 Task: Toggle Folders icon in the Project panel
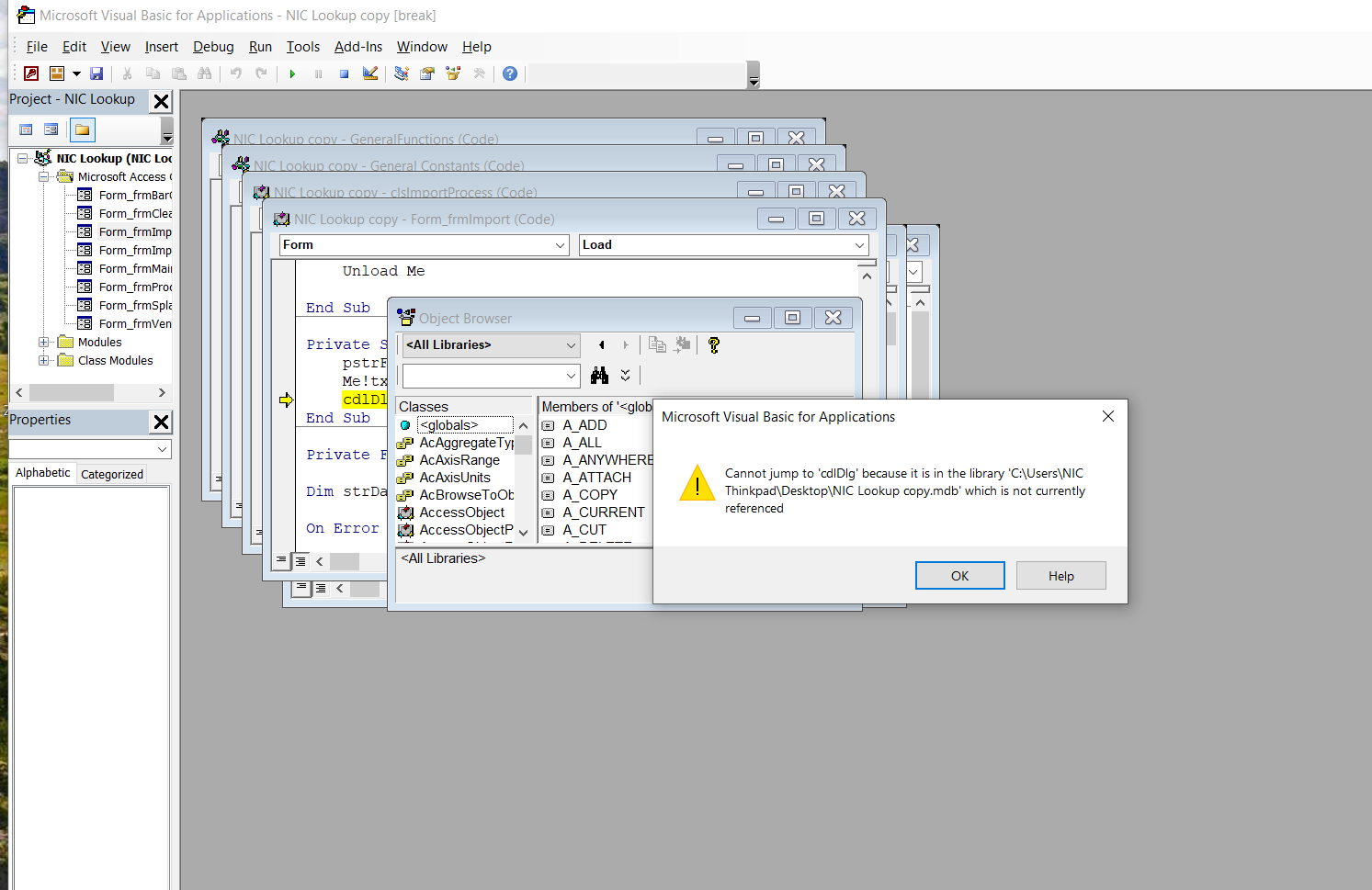coord(82,130)
